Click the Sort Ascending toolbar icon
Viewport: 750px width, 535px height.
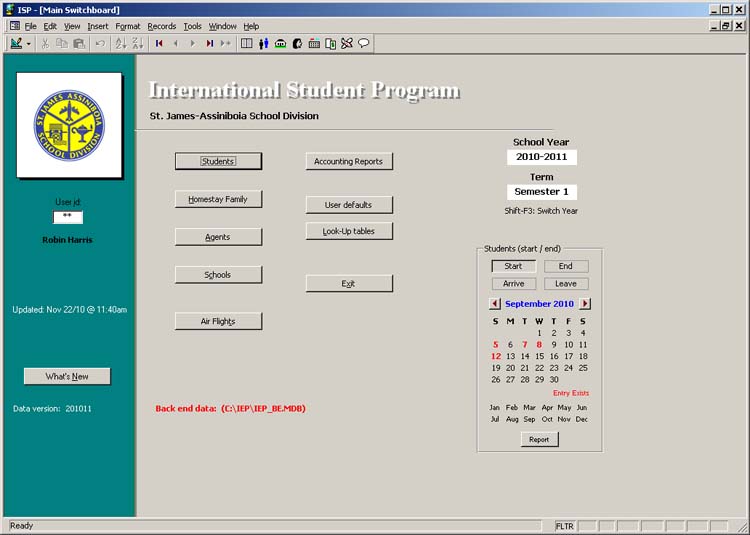click(121, 43)
